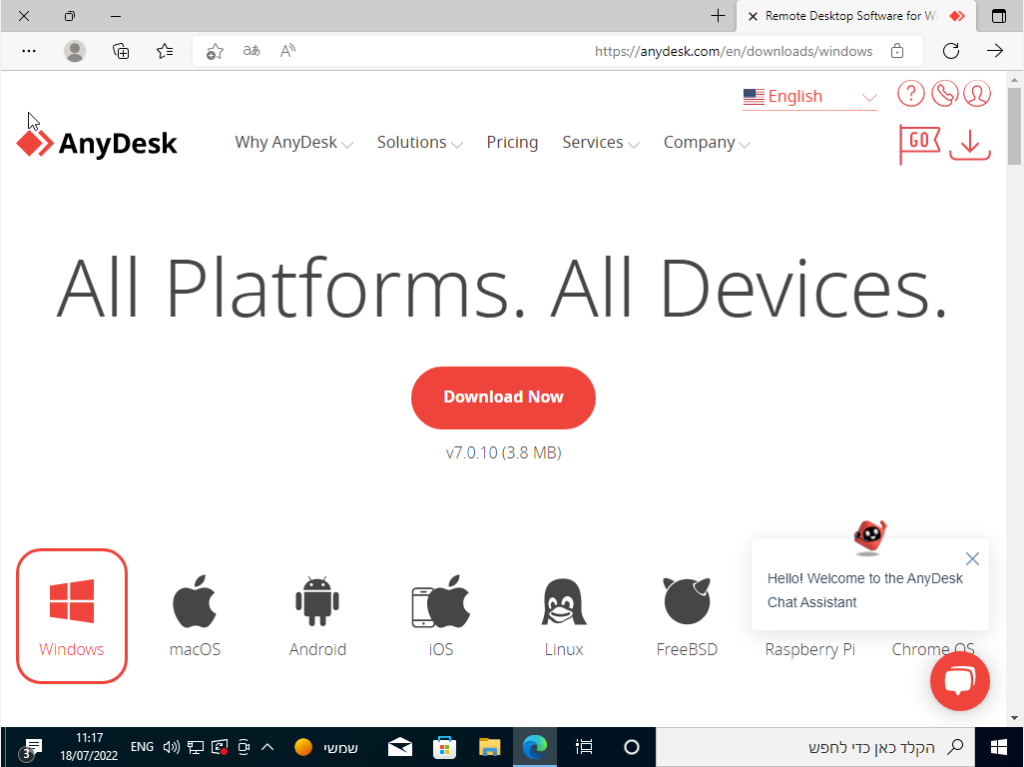Viewport: 1024px width, 767px height.
Task: Open the volume control tray icon
Action: tap(171, 747)
